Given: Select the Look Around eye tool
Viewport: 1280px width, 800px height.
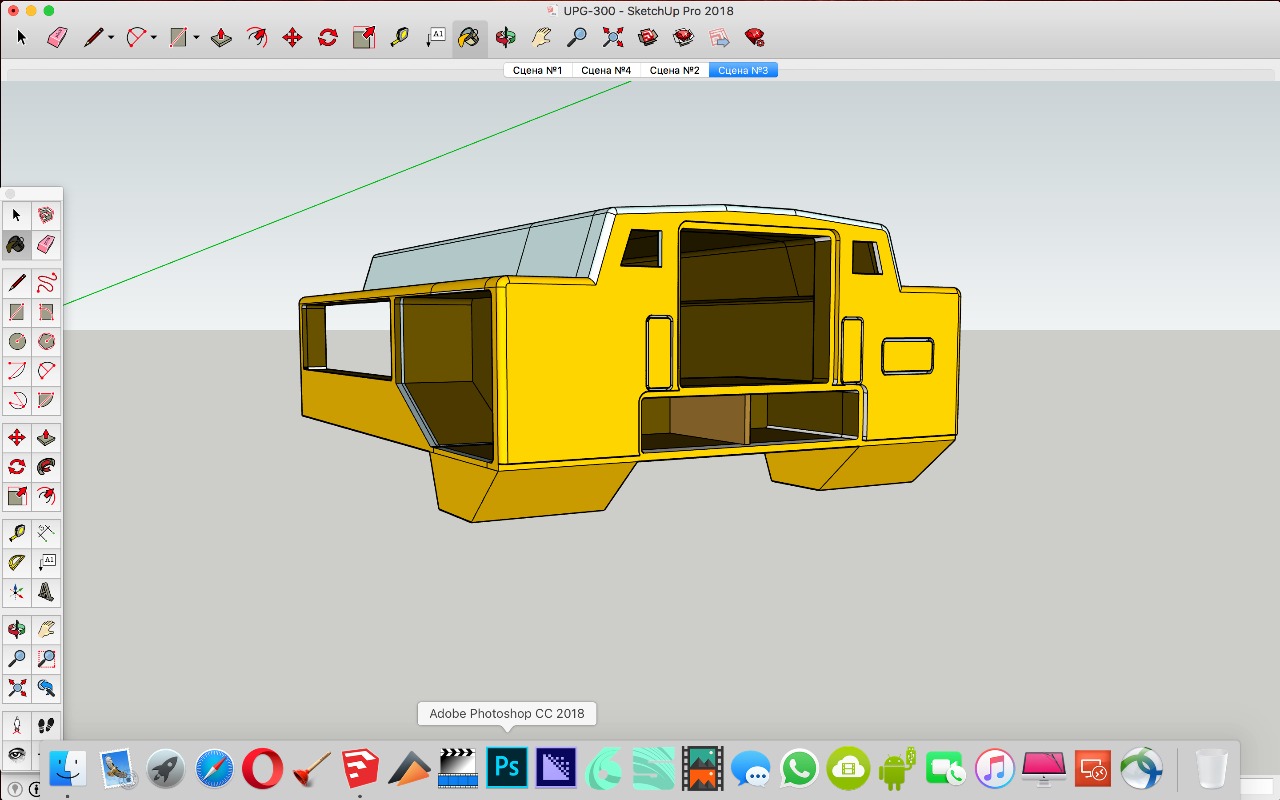Looking at the screenshot, I should [x=17, y=754].
